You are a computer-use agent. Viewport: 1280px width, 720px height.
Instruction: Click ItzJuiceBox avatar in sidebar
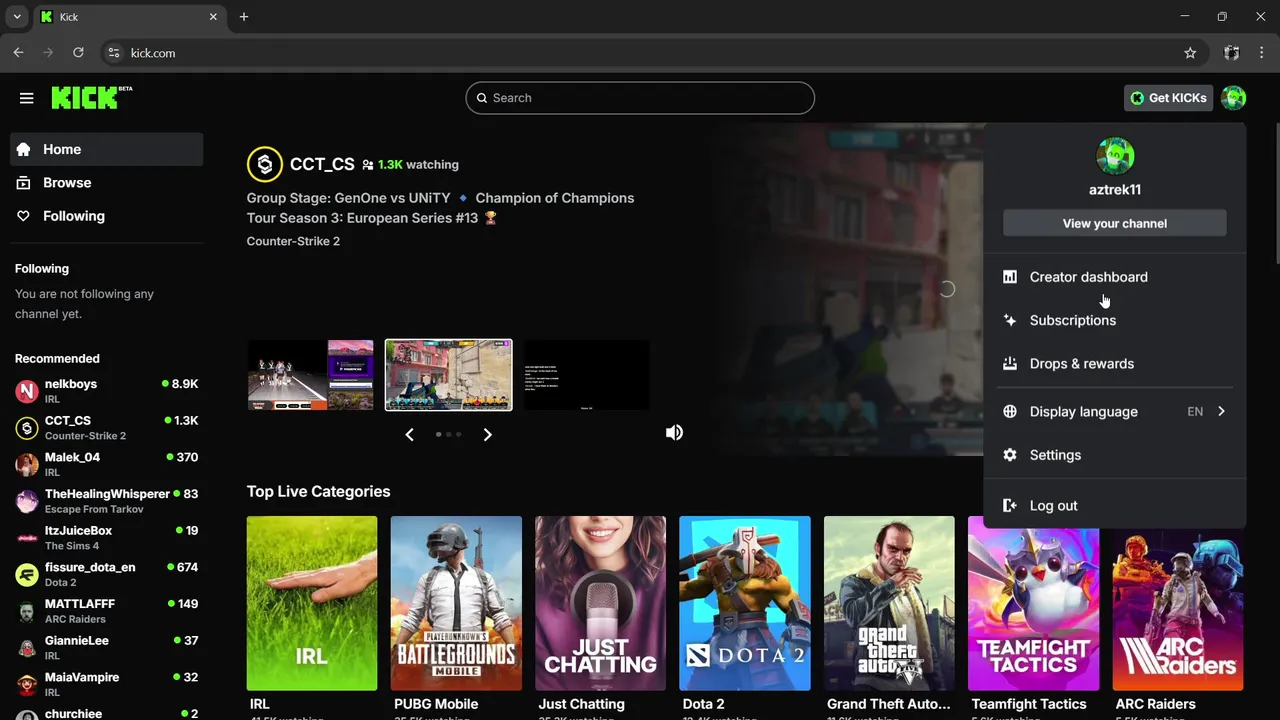[x=27, y=538]
